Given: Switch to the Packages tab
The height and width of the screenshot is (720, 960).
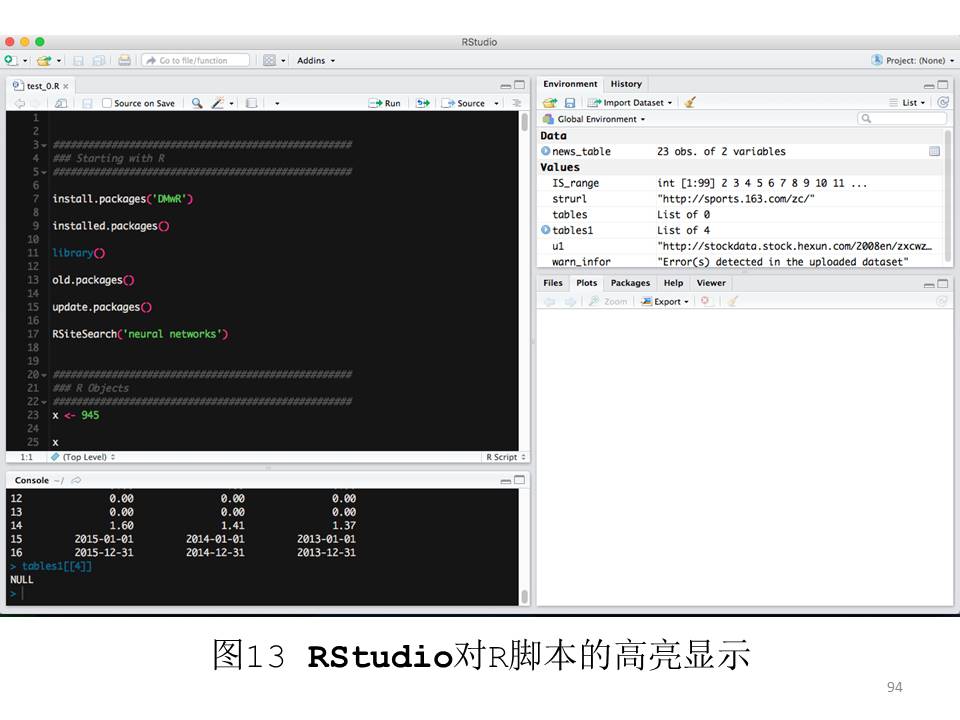Looking at the screenshot, I should (x=630, y=283).
